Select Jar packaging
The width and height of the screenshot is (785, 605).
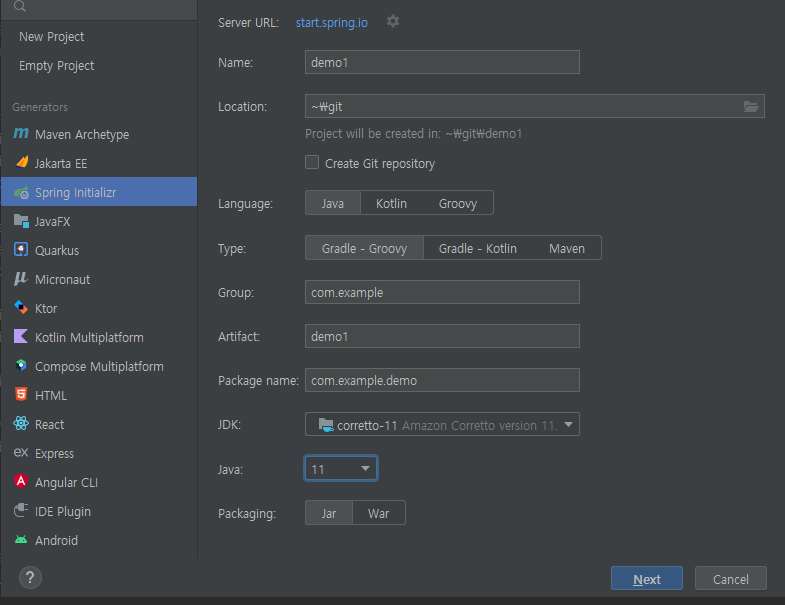pos(329,513)
